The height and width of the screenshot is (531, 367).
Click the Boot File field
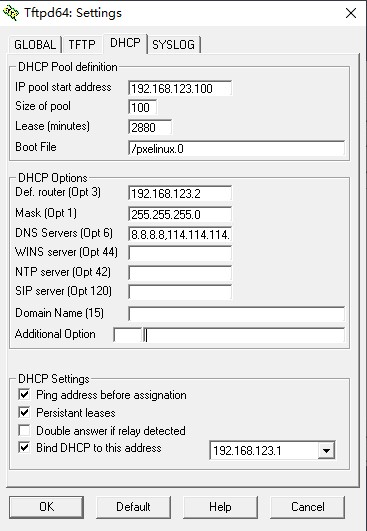(237, 148)
